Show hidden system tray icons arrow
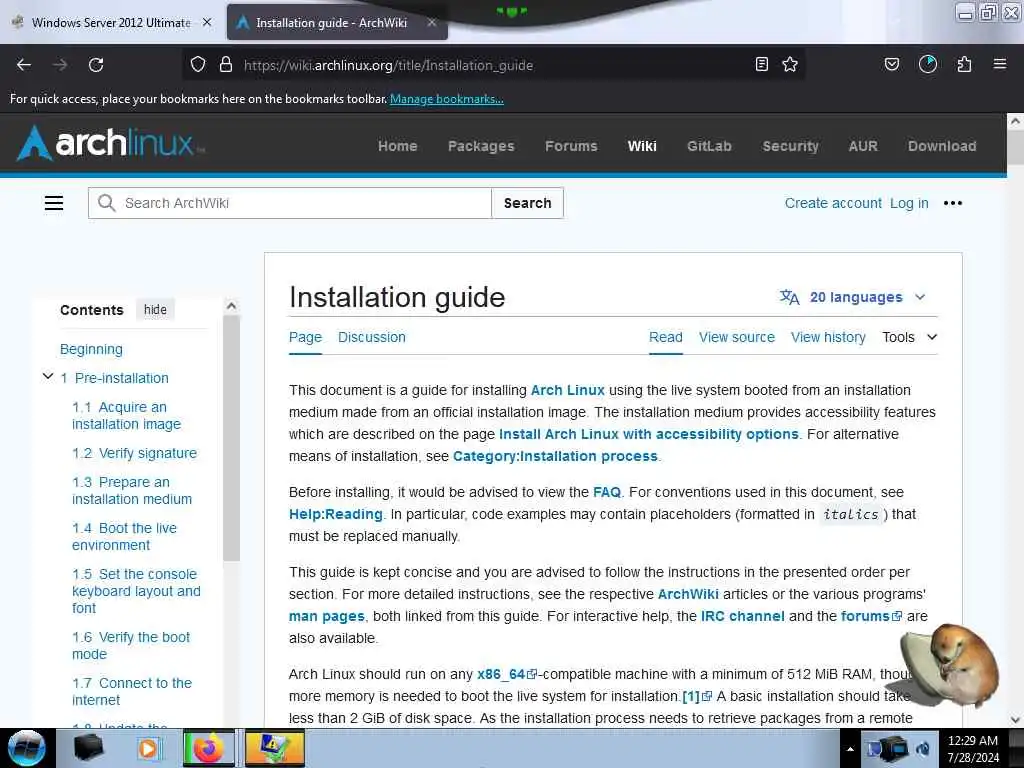The image size is (1024, 768). (x=850, y=749)
